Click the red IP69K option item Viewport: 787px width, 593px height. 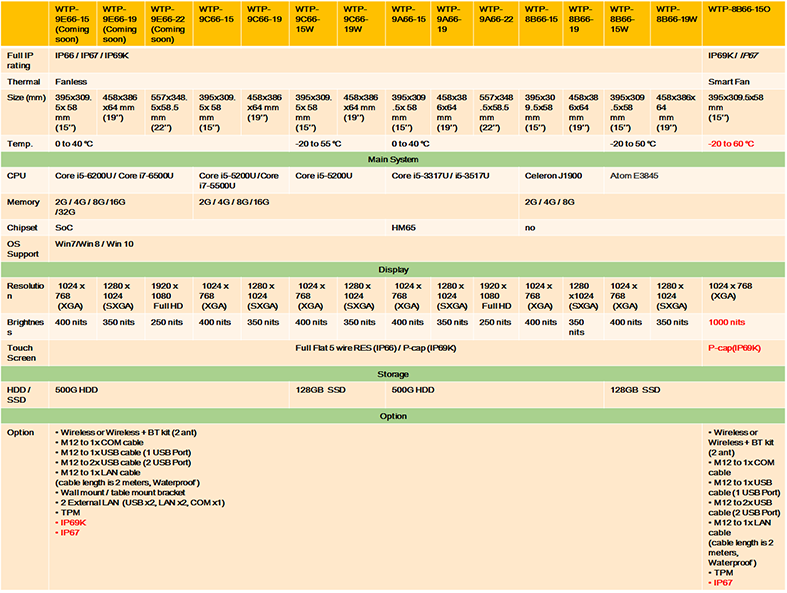click(x=73, y=522)
